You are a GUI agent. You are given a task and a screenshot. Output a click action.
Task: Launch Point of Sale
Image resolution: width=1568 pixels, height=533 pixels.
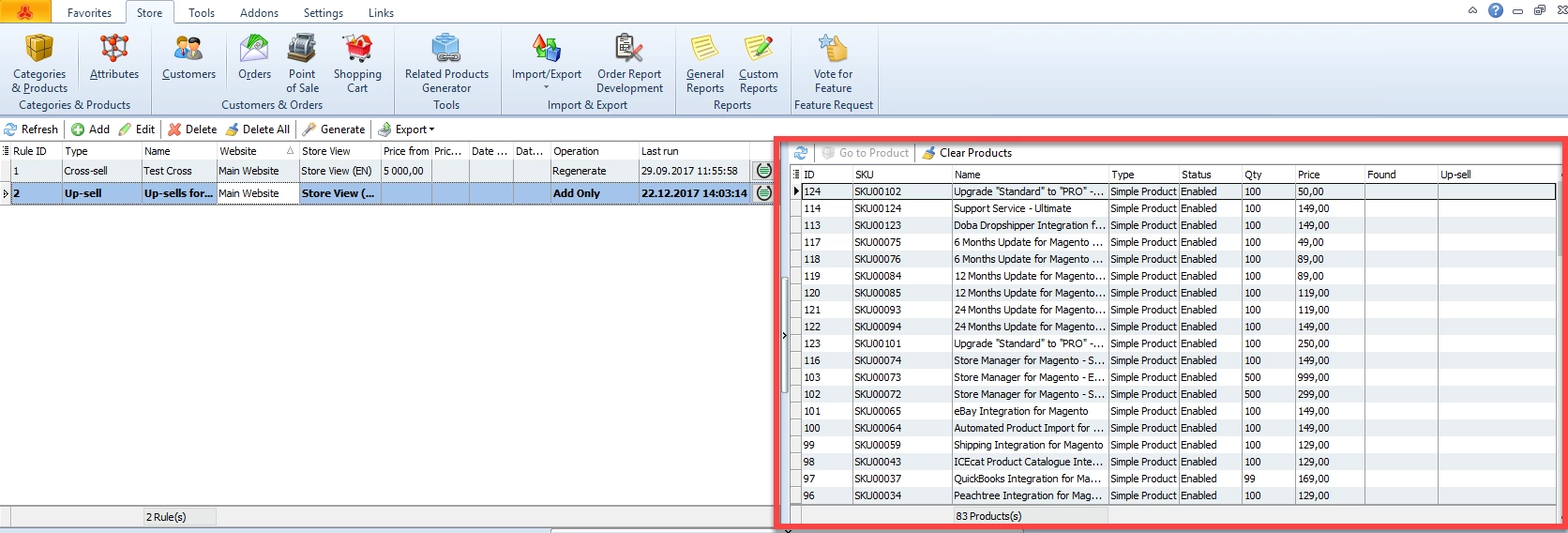(302, 62)
